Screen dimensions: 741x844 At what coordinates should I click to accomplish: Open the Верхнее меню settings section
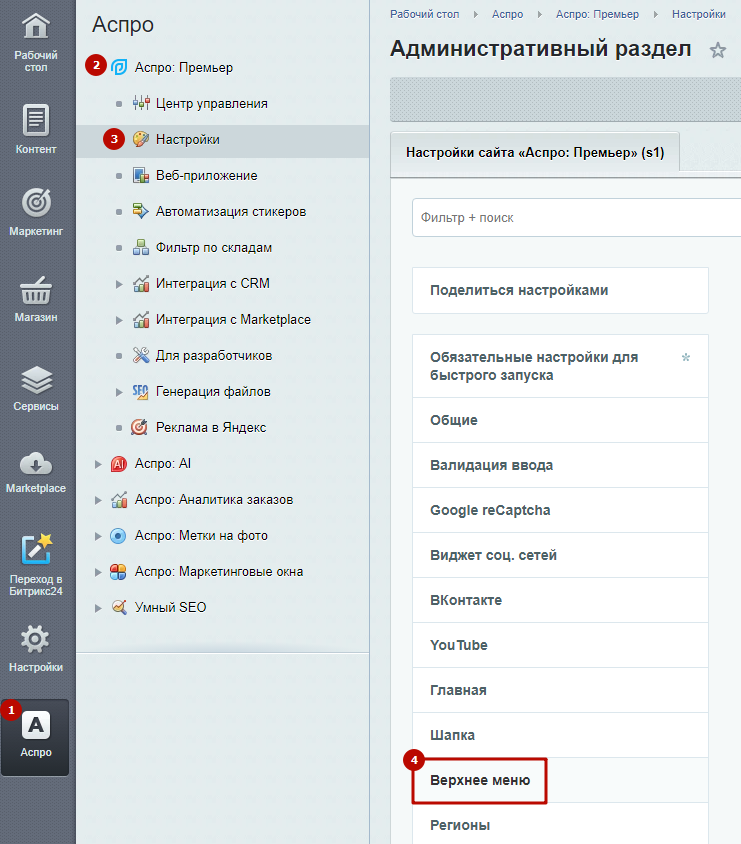(x=560, y=780)
